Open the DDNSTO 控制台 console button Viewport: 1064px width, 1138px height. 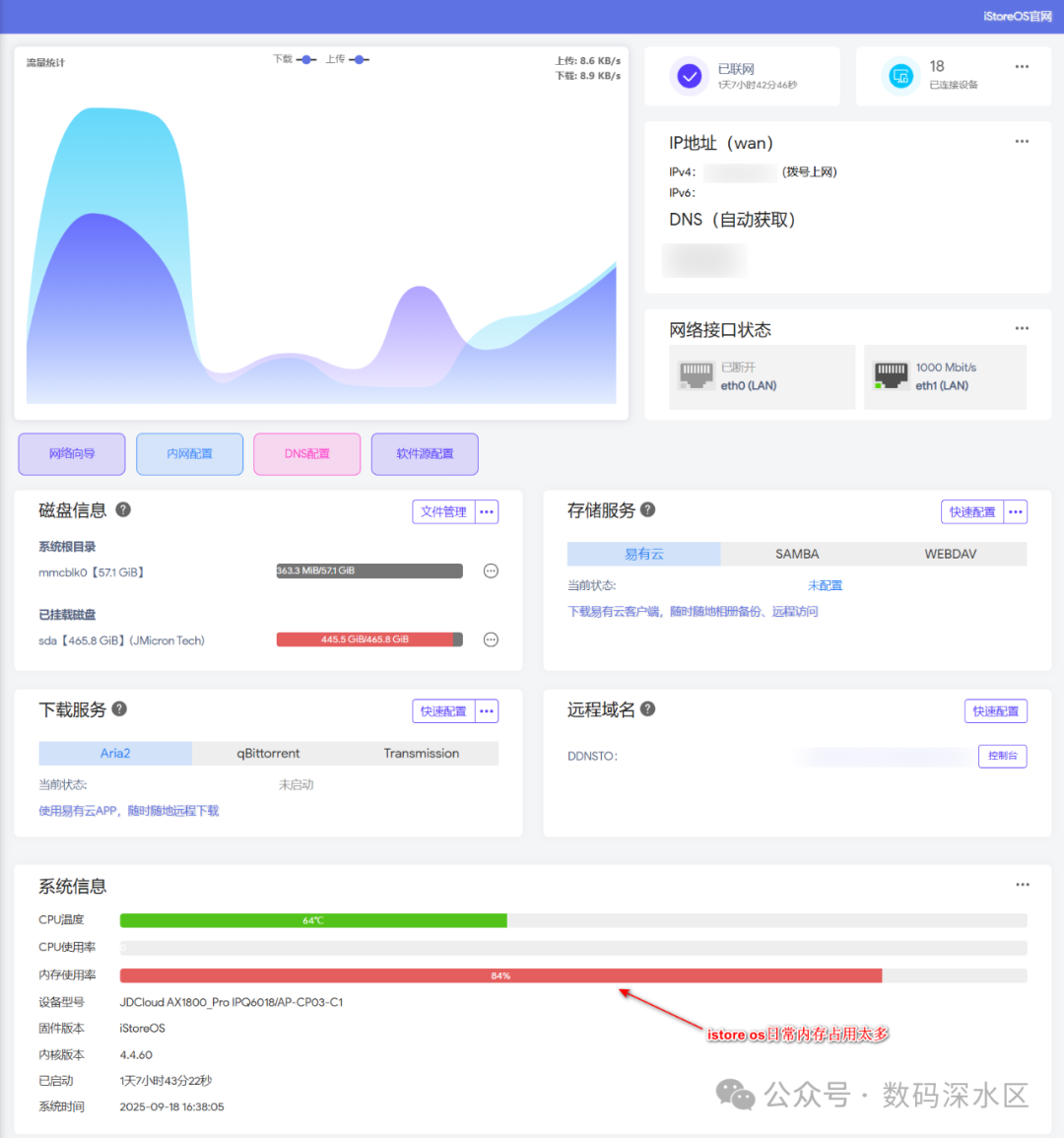pyautogui.click(x=1002, y=756)
